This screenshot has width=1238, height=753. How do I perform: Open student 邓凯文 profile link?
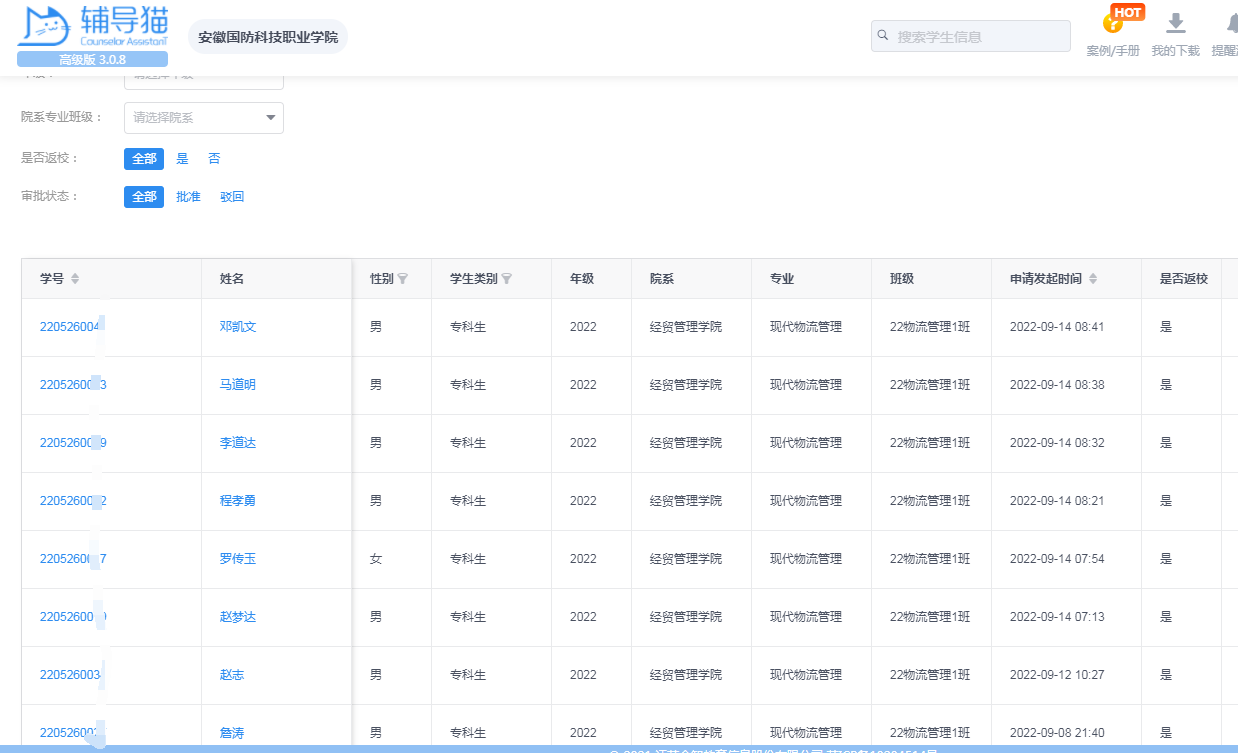pos(238,327)
